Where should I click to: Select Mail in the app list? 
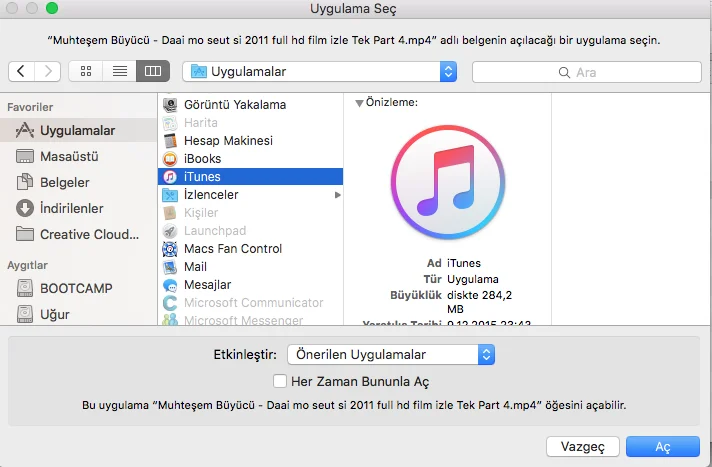(x=250, y=267)
